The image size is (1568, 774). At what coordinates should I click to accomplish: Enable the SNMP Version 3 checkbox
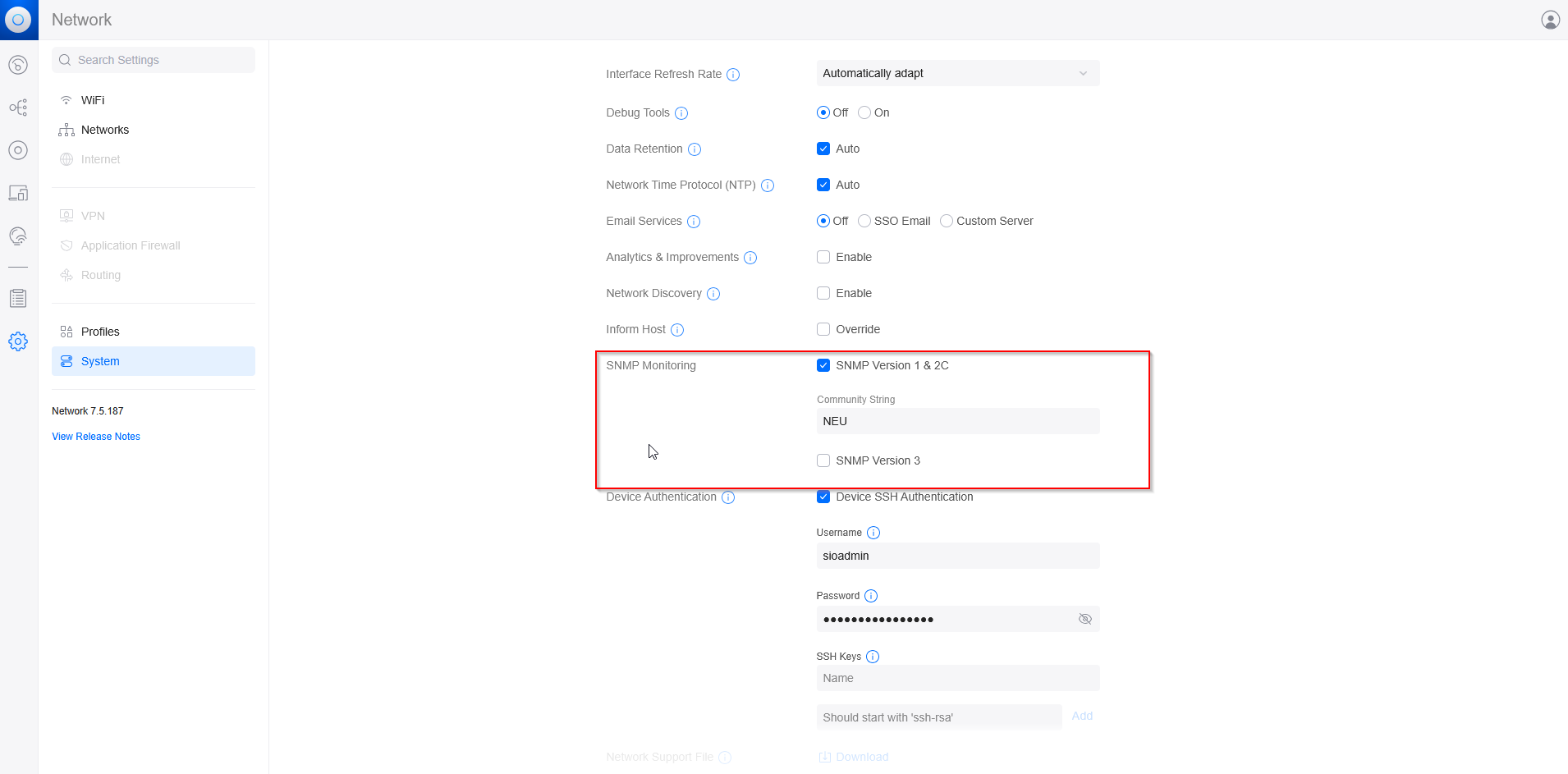click(x=823, y=460)
